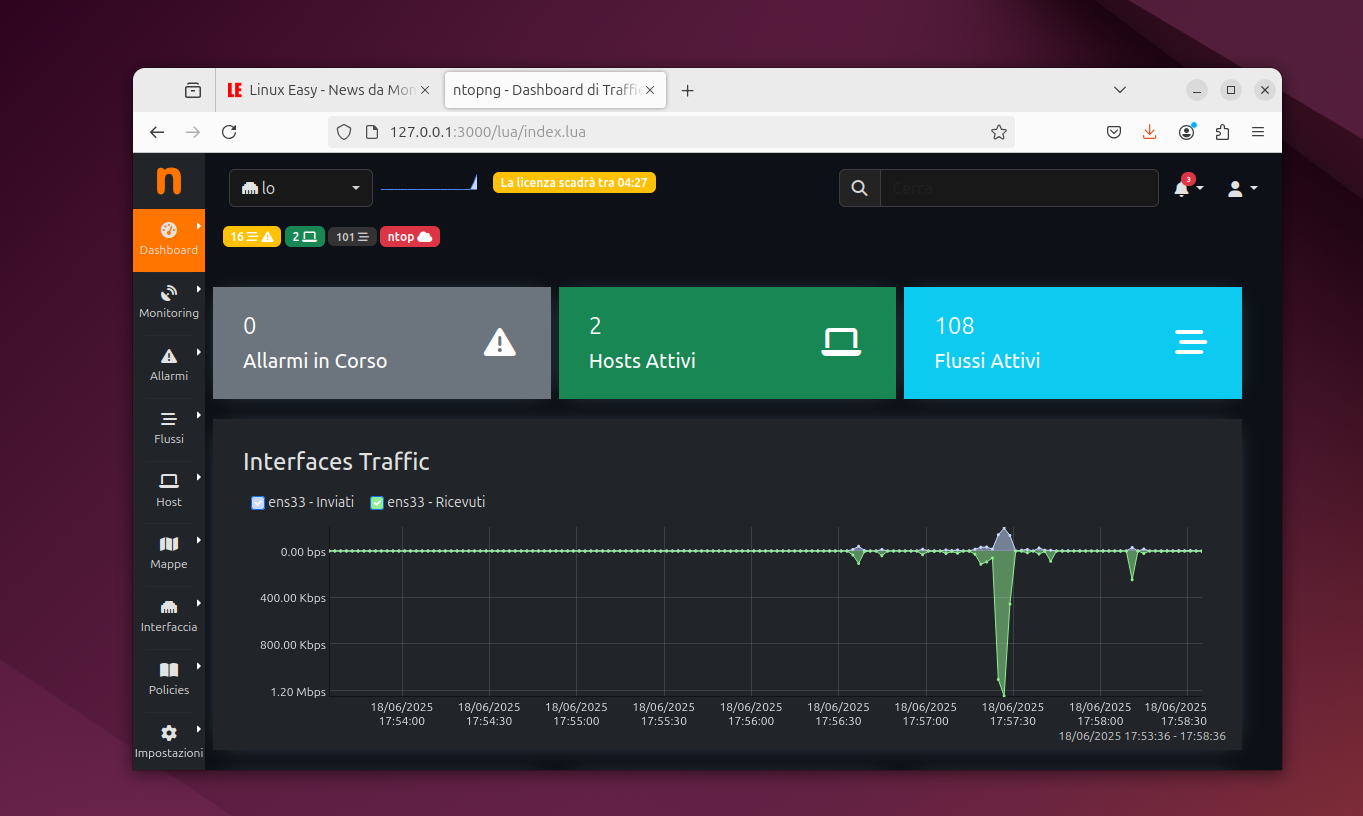This screenshot has height=816, width=1363.
Task: Select the Dashboard sidebar item
Action: (x=169, y=239)
